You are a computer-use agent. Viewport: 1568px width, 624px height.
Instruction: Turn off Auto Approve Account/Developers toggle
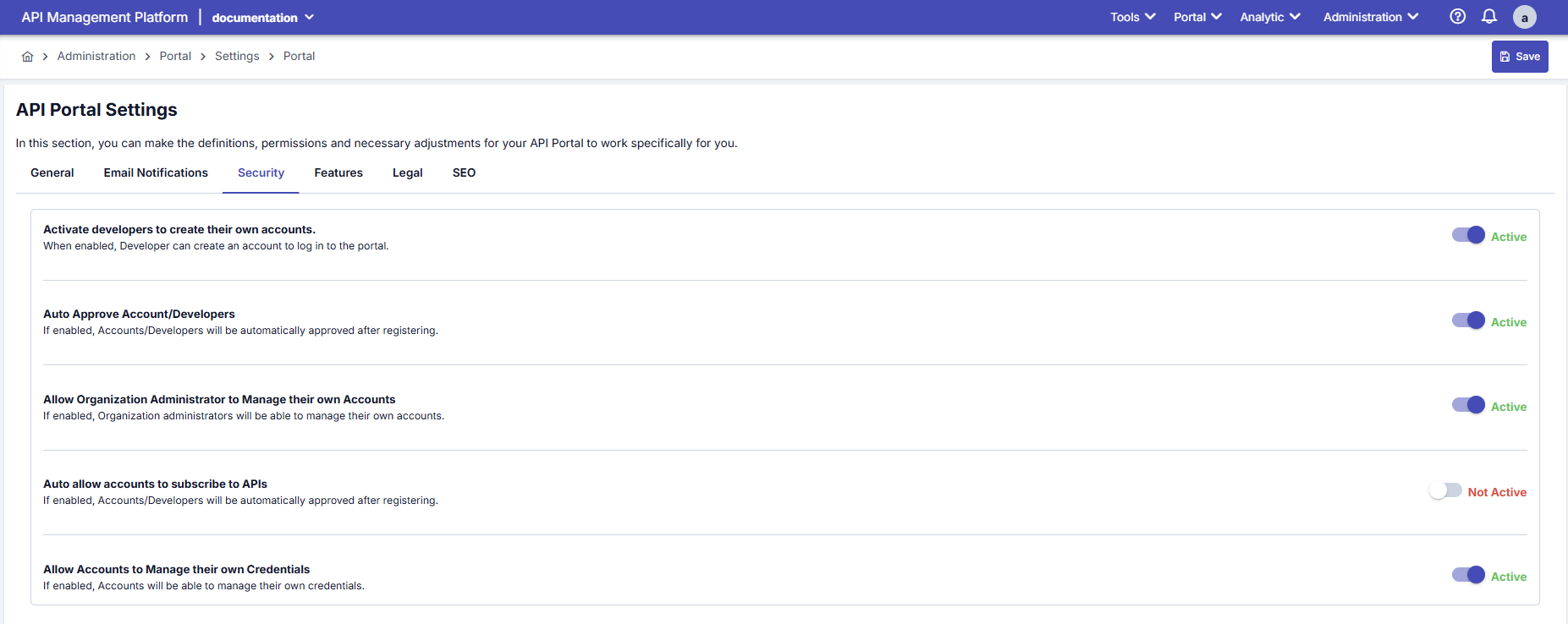(1468, 320)
